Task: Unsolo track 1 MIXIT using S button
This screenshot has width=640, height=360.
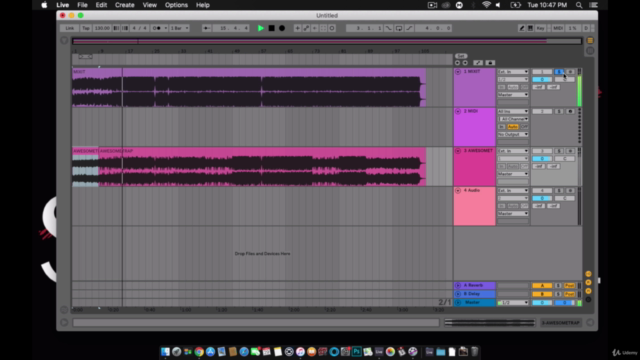Action: click(x=559, y=71)
